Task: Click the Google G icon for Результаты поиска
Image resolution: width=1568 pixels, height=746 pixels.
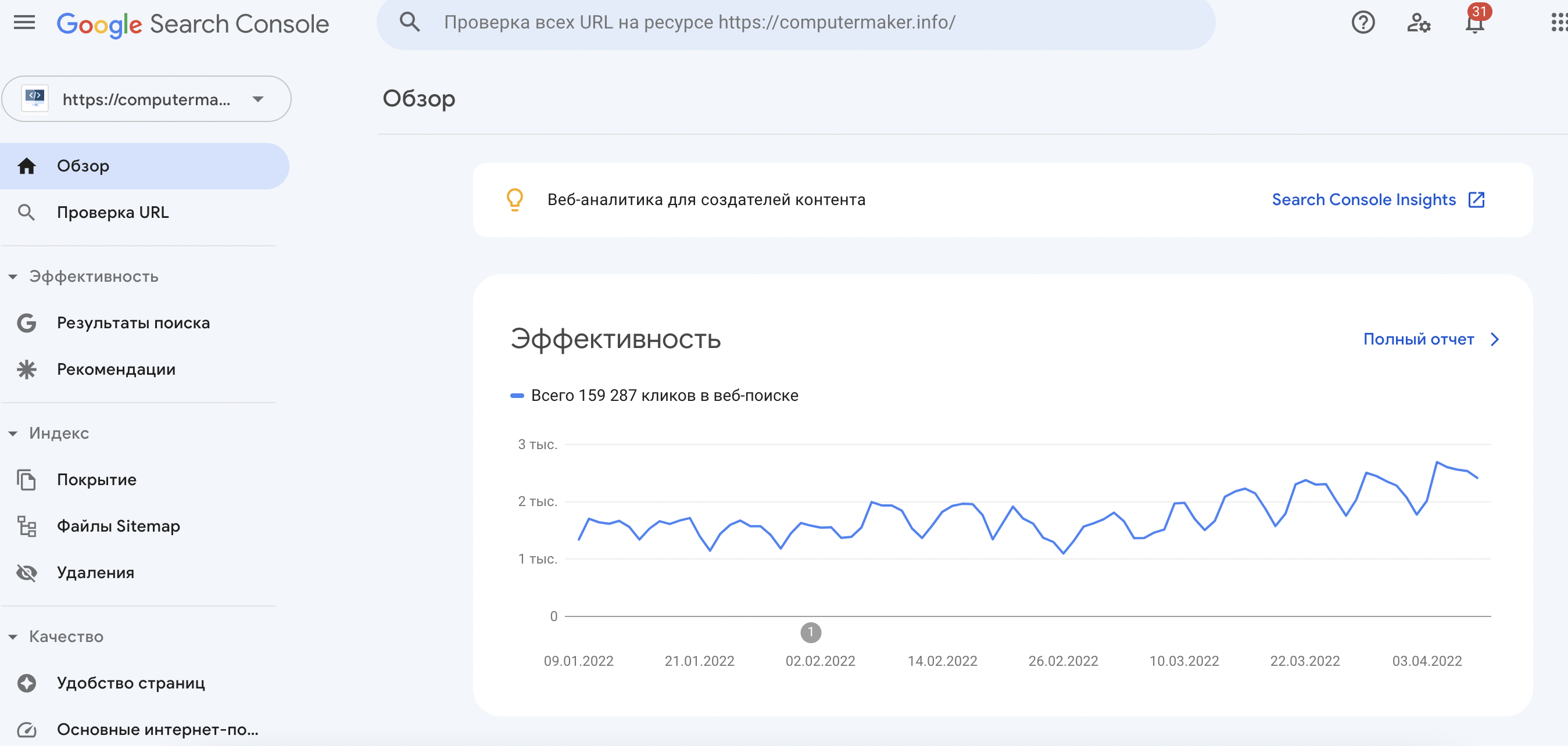Action: (26, 323)
